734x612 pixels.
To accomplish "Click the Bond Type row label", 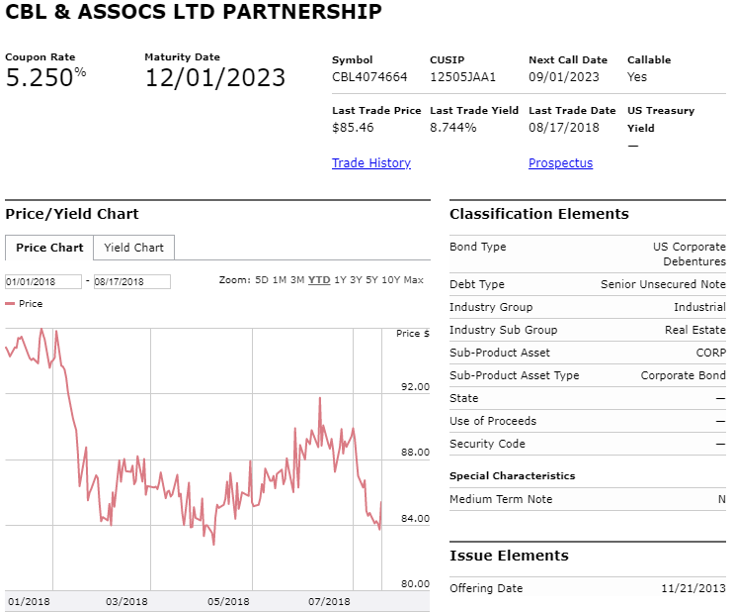I will point(477,247).
